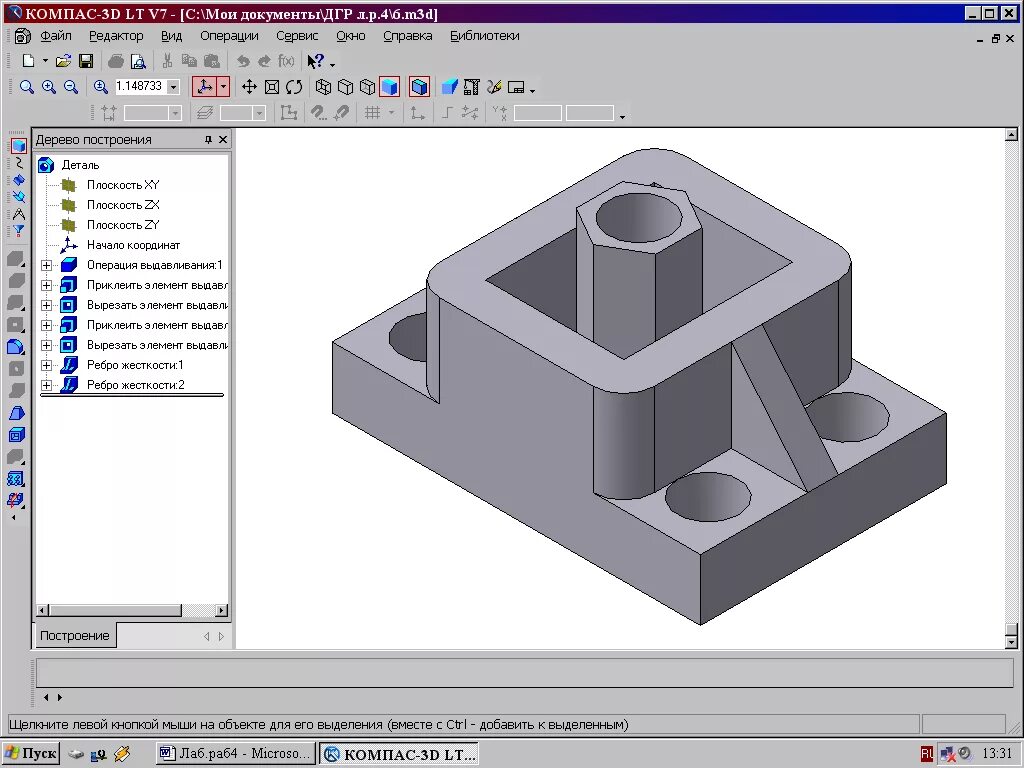Click the auxiliary geometry panel icon
Viewport: 1024px width, 768px height.
tap(18, 197)
